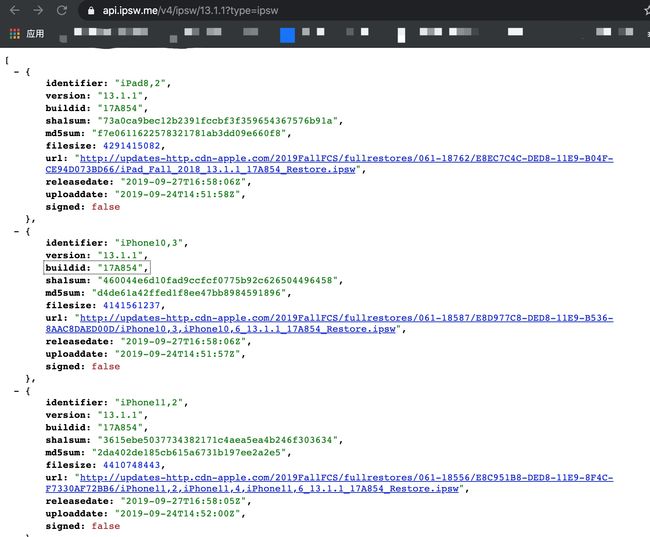This screenshot has height=537, width=650.
Task: Open the iPhone11,2,iPhone11,4,iPhone11,6 Restore.ipsw link
Action: 329,483
